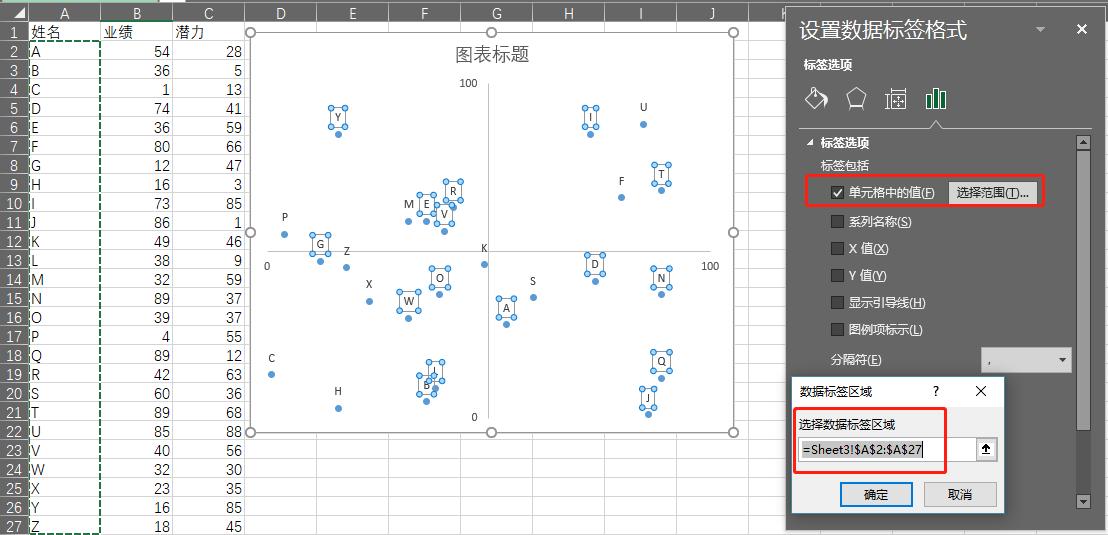Enable 图例项标示 checkbox
Screen dimensions: 1108x535
click(x=837, y=329)
